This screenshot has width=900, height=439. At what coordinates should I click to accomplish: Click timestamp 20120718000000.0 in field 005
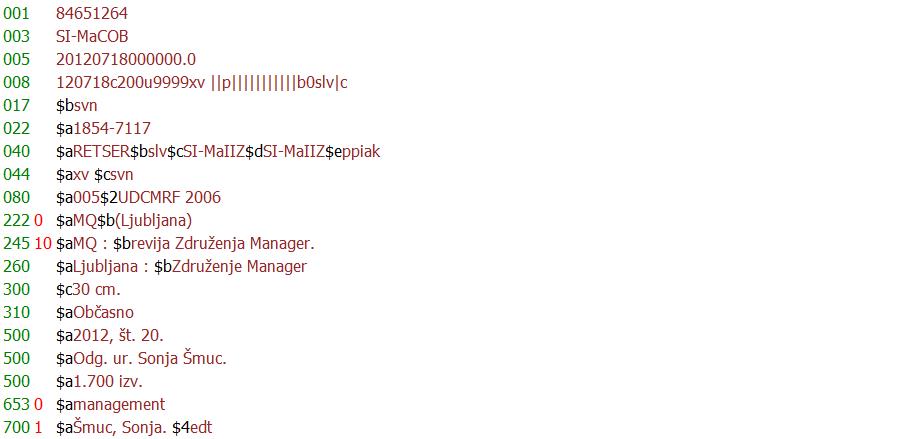tap(126, 60)
